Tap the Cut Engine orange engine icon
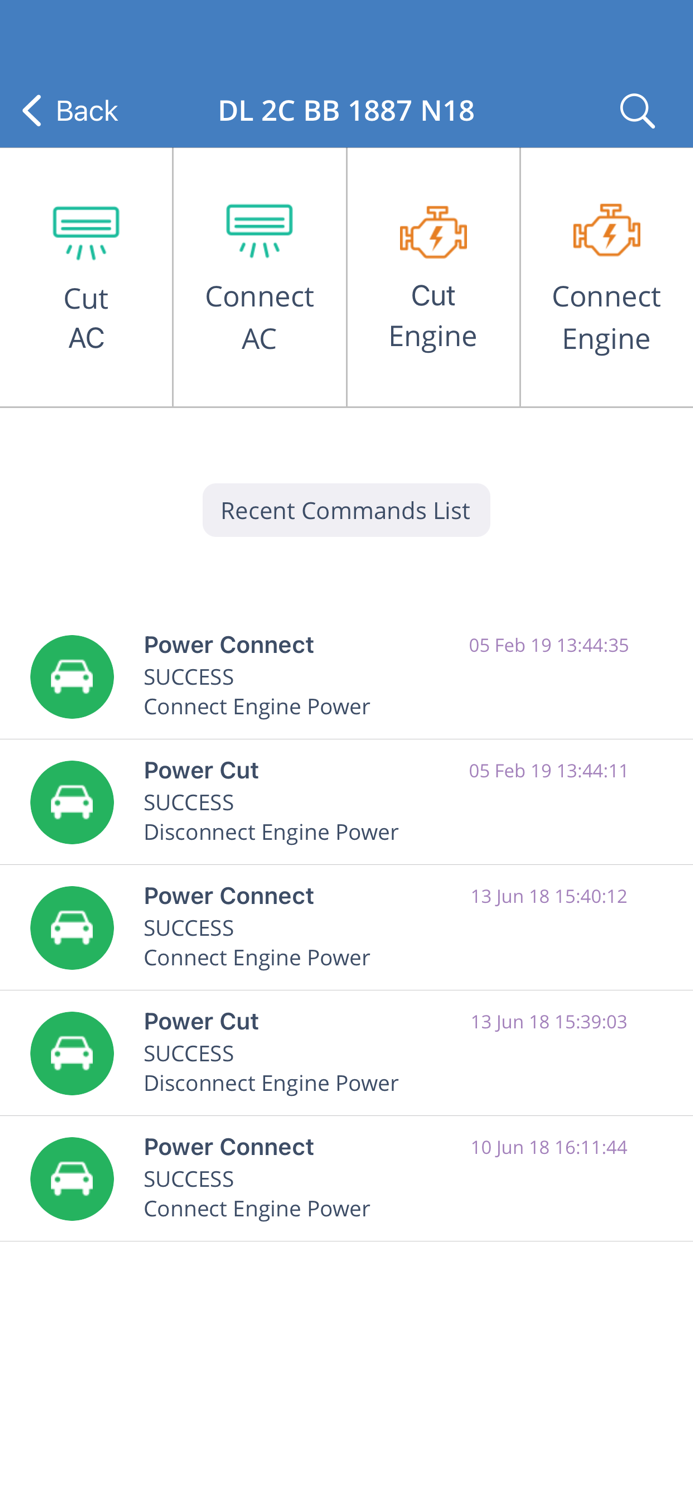 pos(433,232)
